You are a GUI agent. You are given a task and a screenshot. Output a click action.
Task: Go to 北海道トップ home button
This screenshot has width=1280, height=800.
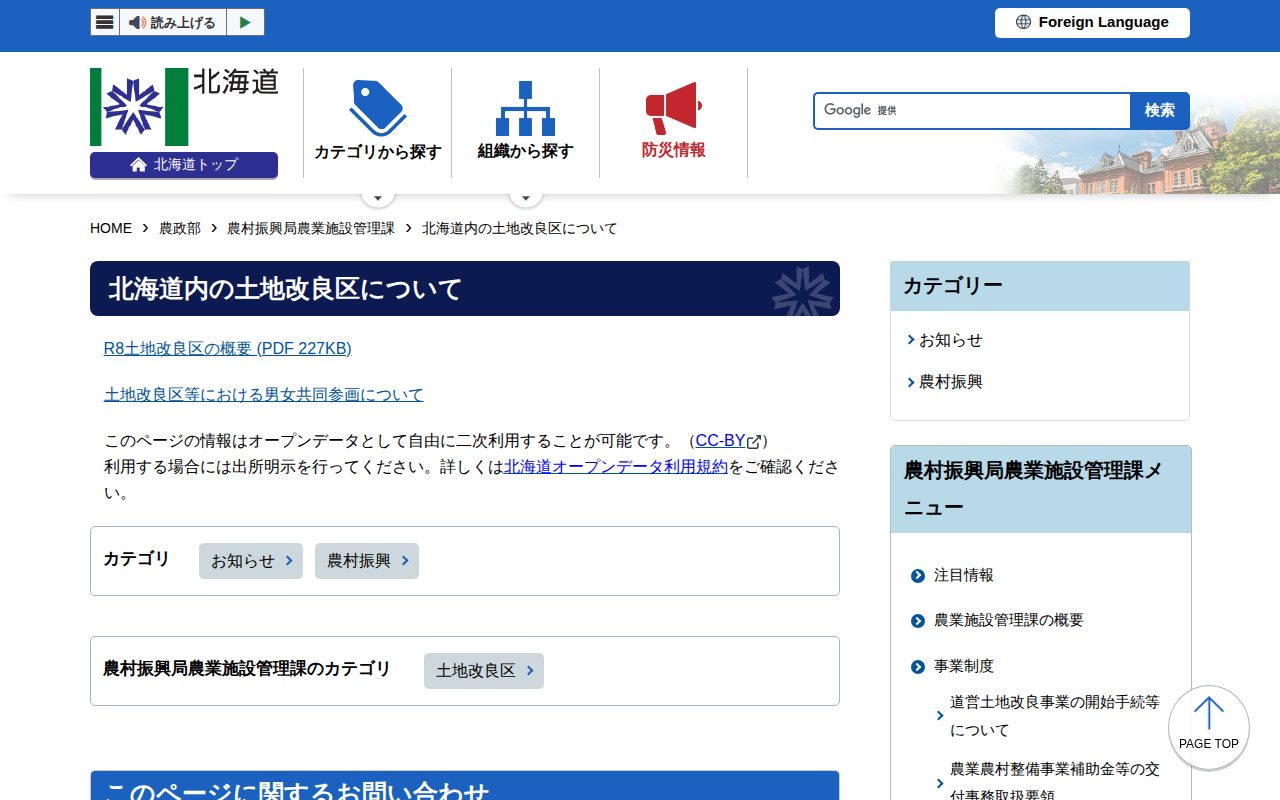[184, 165]
